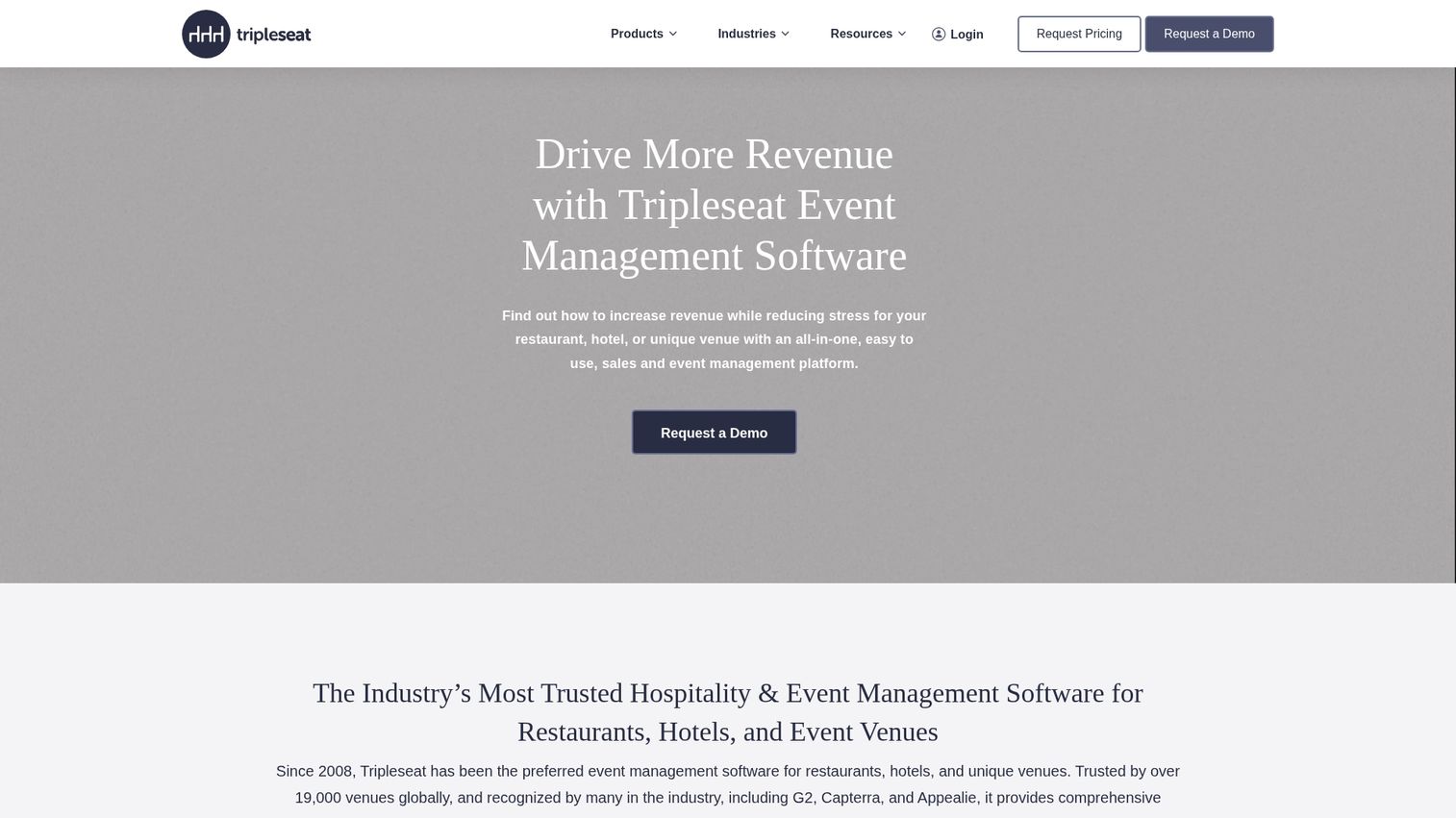Screen dimensions: 1456x818
Task: Click the 'Find out how to increase revenue' paragraph
Action: point(714,339)
